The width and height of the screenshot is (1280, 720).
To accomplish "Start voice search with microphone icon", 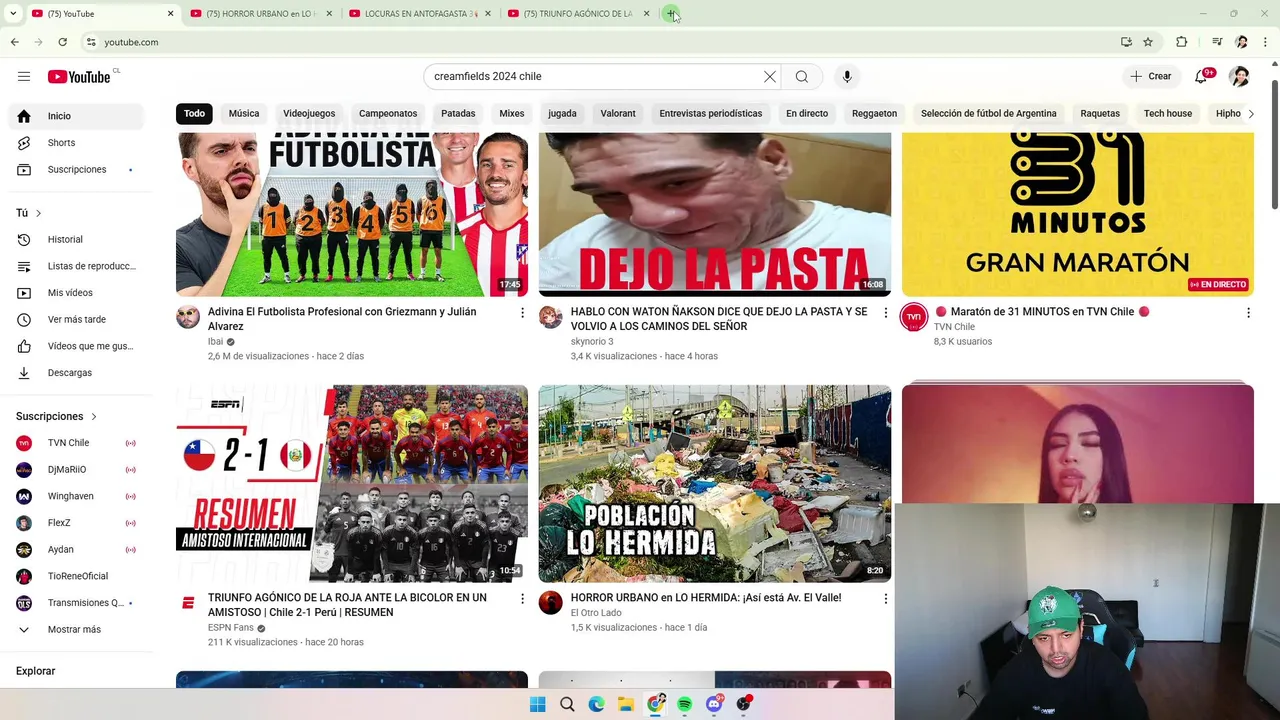I will (847, 77).
